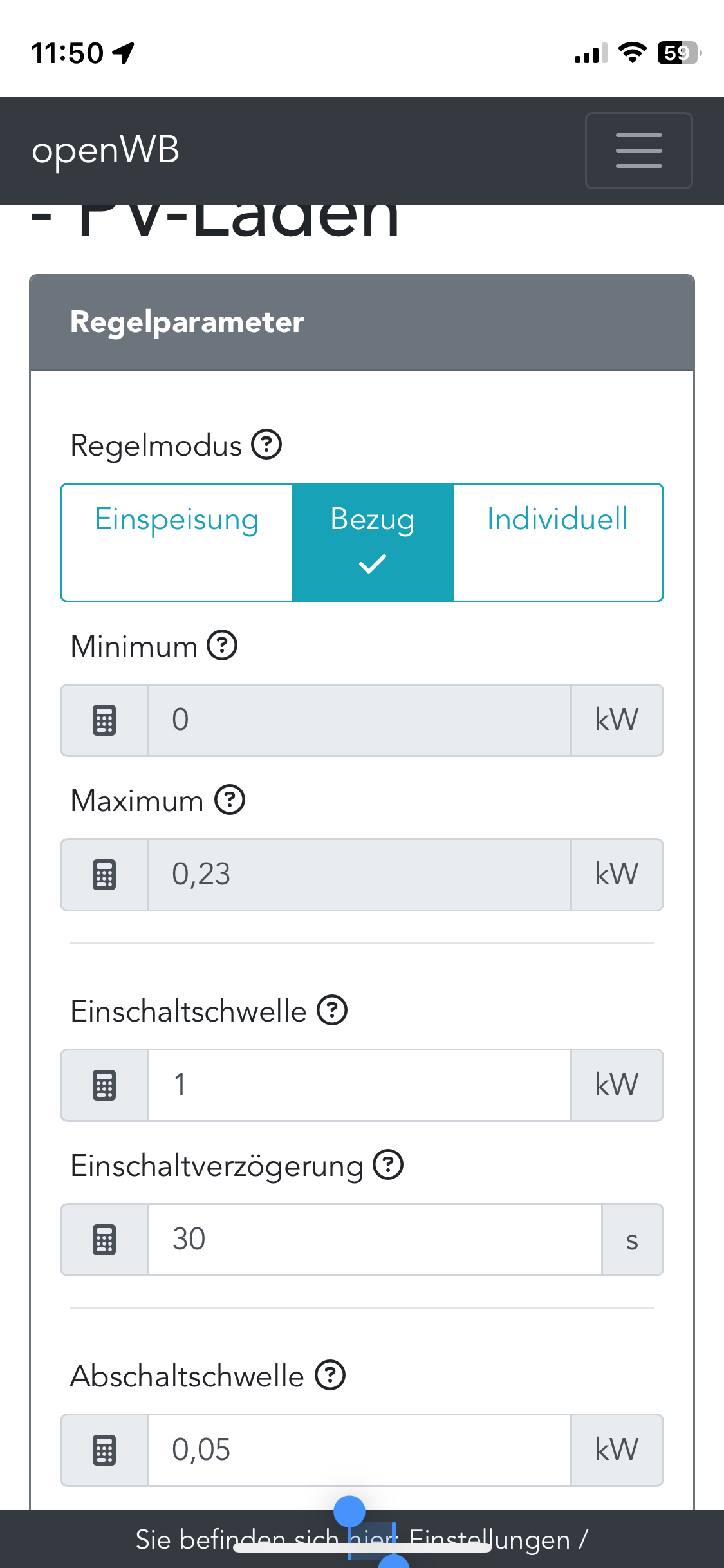
Task: Show Abschaltschwelle help info
Action: click(x=330, y=1376)
